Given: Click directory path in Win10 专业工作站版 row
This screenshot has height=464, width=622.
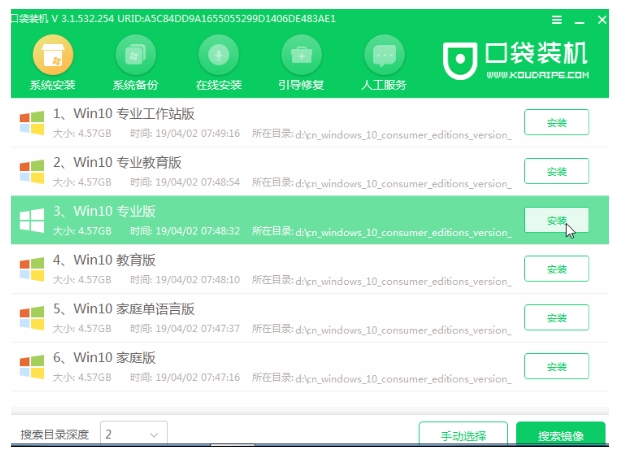Looking at the screenshot, I should click(x=403, y=135).
